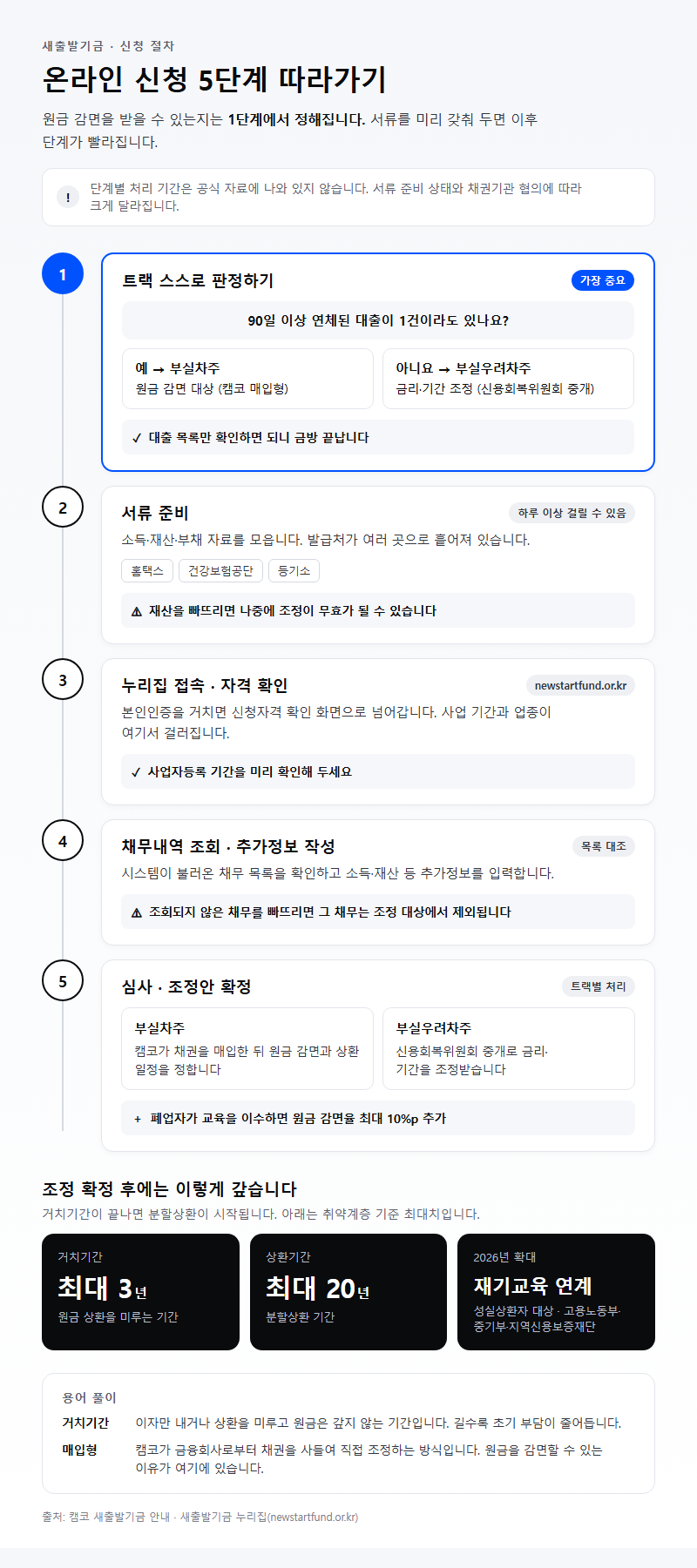Click the 용어 풀이 section label
697x1568 pixels.
[89, 1397]
